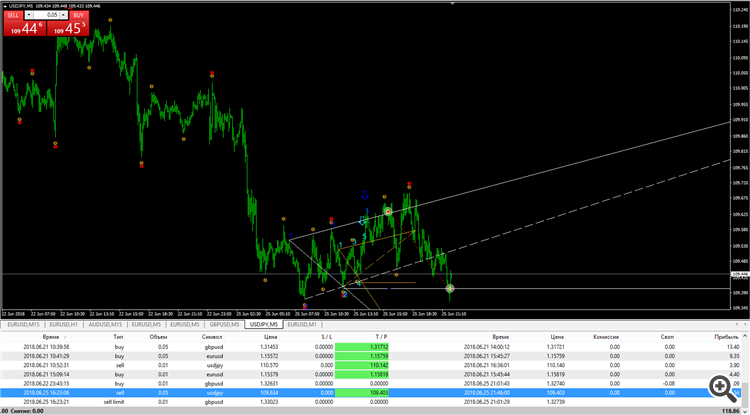Increase trade volume with the up arrow
The image size is (750, 415).
tap(63, 15)
